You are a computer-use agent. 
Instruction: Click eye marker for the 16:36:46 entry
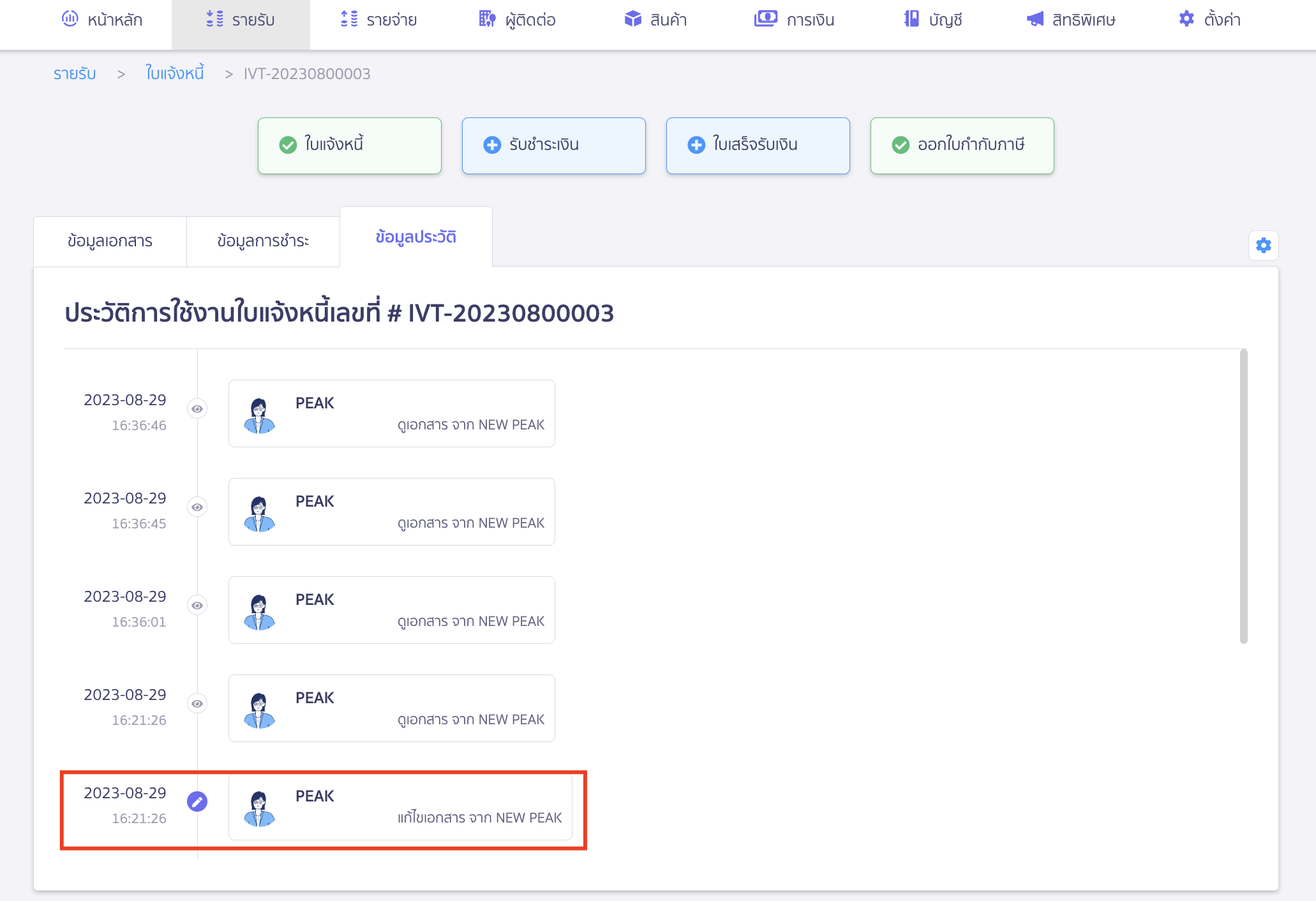[x=197, y=409]
